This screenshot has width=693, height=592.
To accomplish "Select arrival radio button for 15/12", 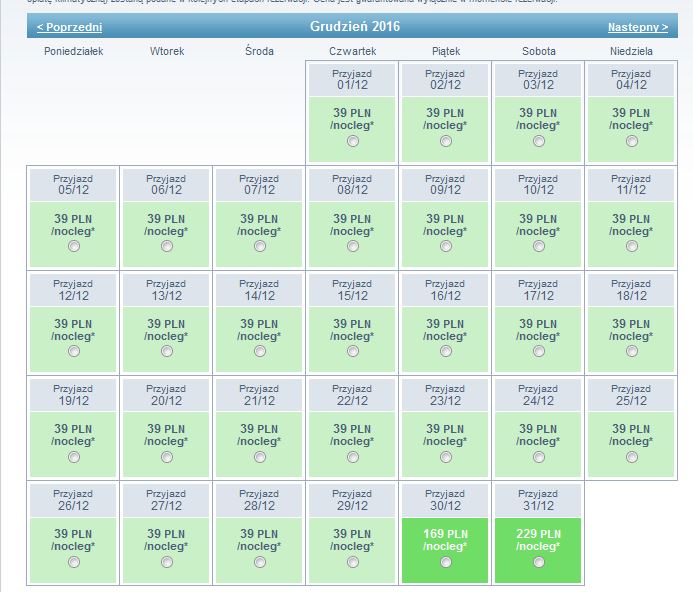I will point(353,351).
